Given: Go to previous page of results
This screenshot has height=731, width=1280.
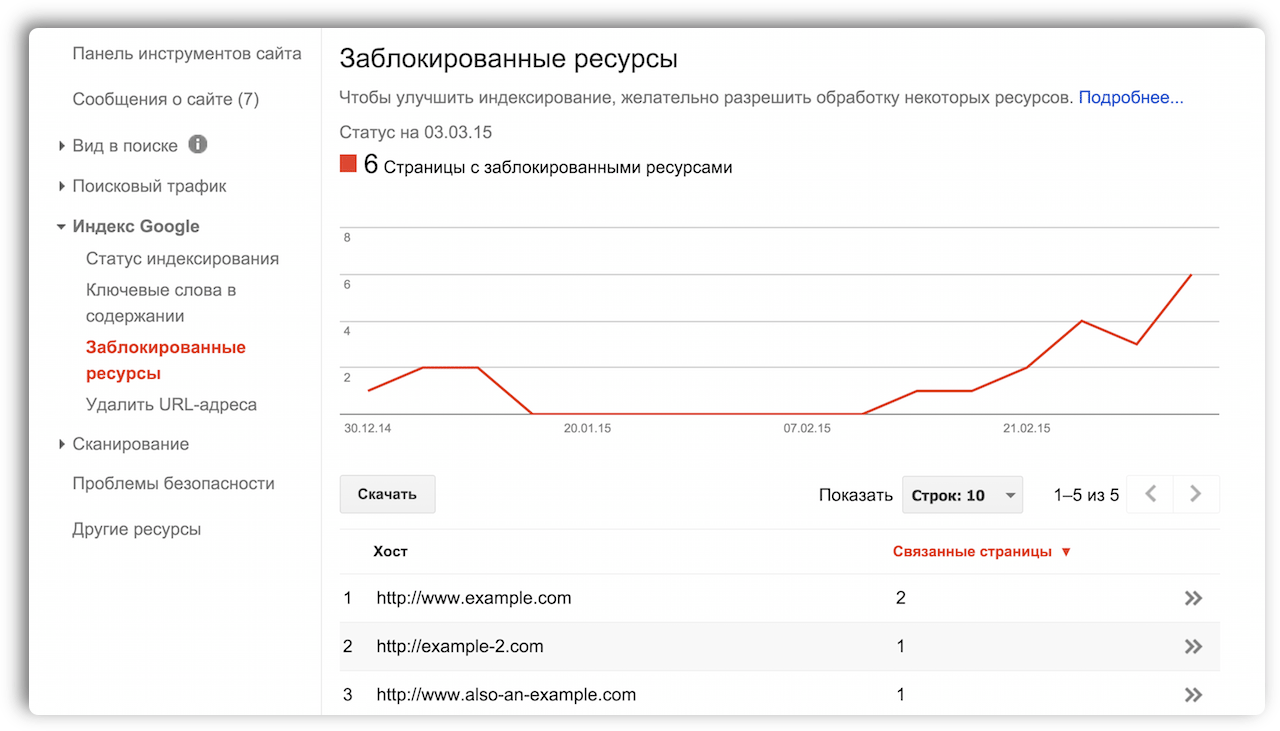Looking at the screenshot, I should click(1150, 494).
